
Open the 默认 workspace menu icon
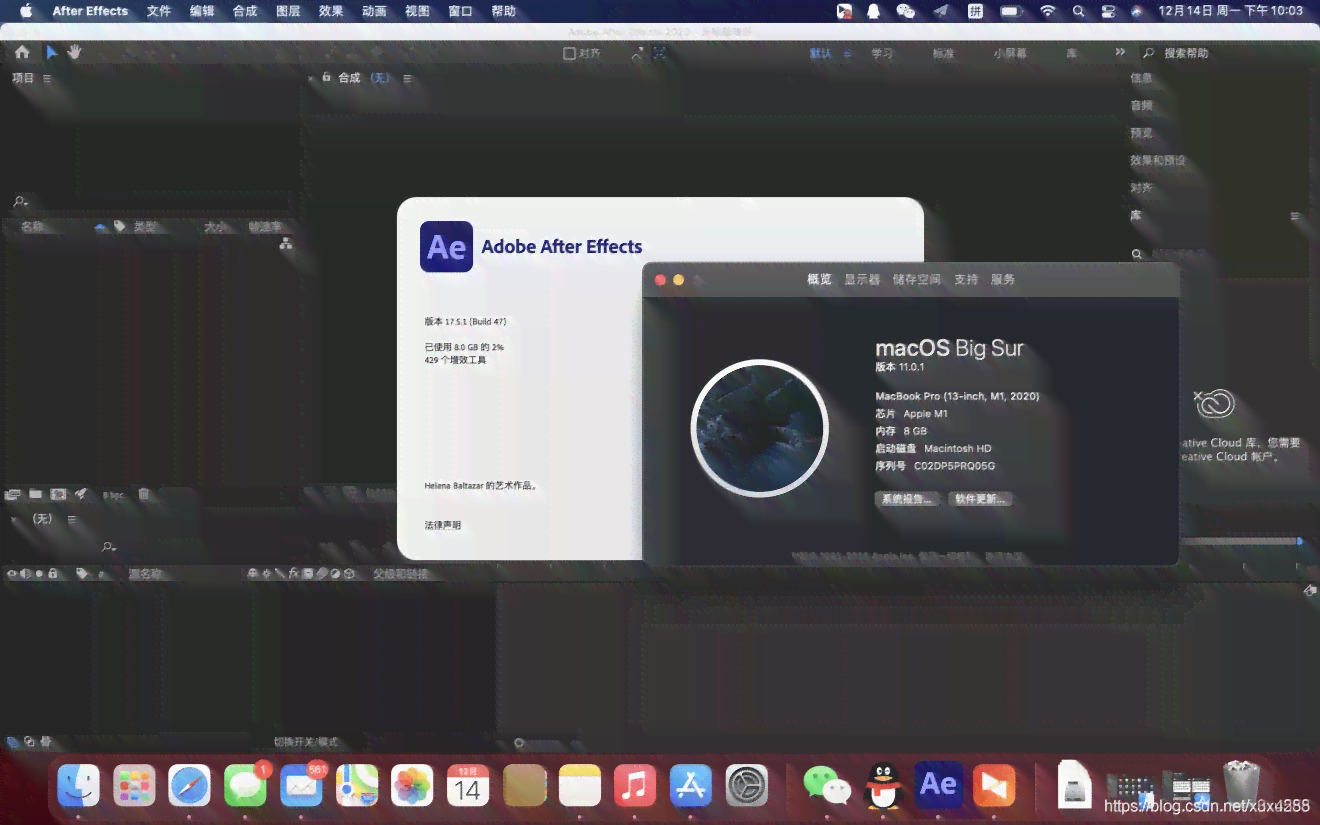[847, 53]
